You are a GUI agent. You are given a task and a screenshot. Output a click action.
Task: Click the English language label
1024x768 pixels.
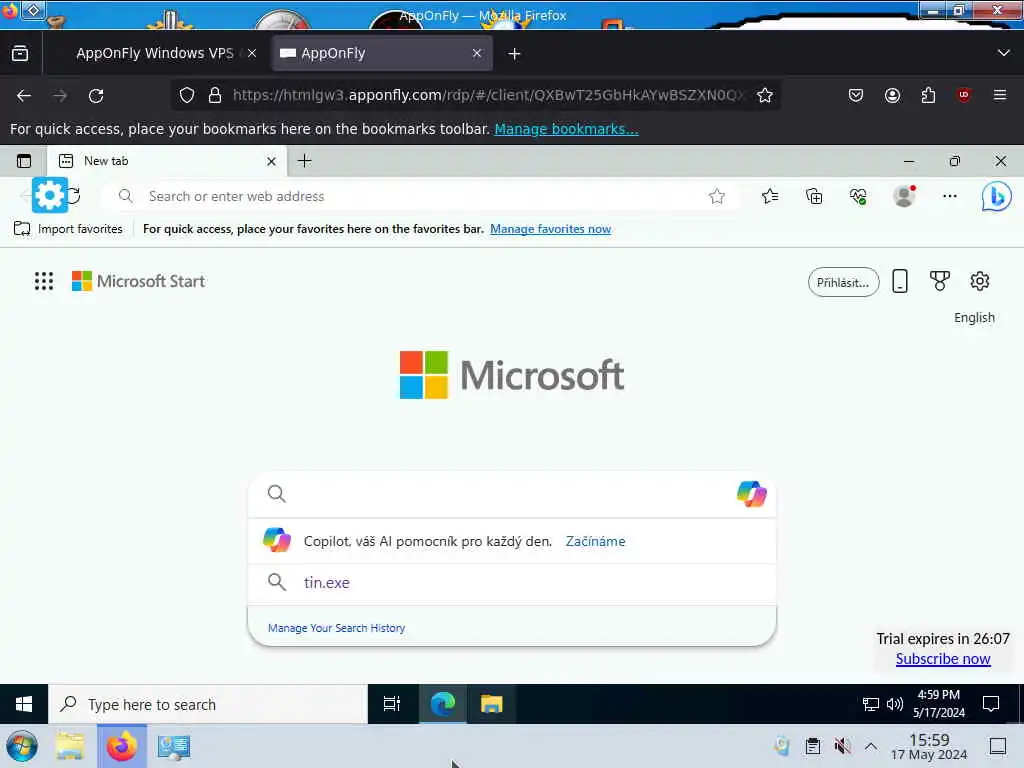(974, 317)
